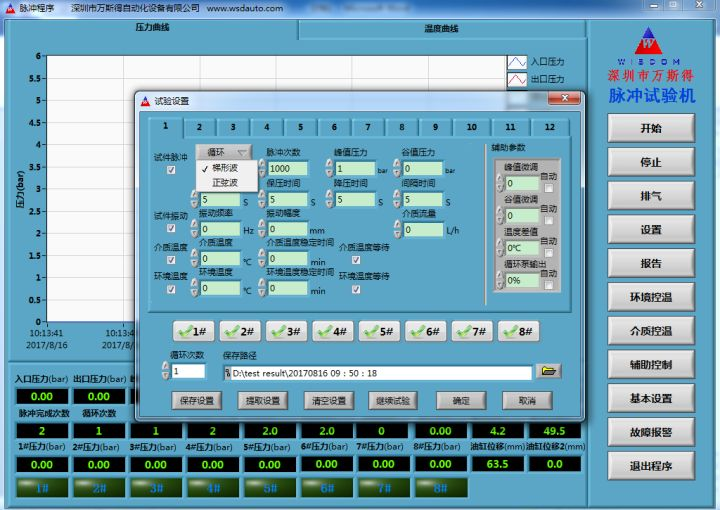720x510 pixels.
Task: Click the 入口压力 legend curve icon
Action: [517, 62]
